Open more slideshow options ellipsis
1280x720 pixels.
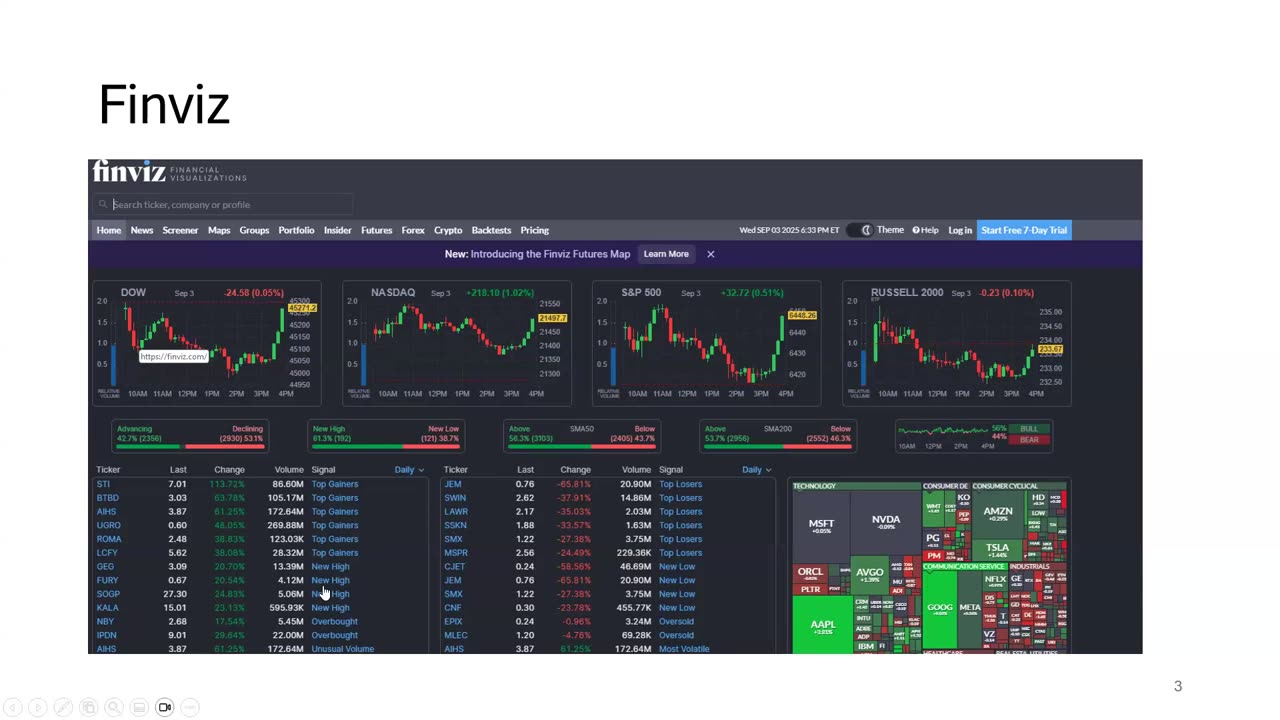click(x=190, y=707)
